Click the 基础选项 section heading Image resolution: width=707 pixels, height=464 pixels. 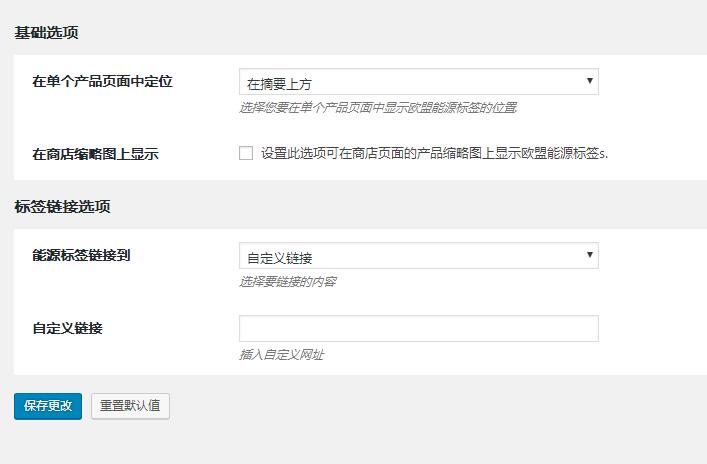(46, 32)
